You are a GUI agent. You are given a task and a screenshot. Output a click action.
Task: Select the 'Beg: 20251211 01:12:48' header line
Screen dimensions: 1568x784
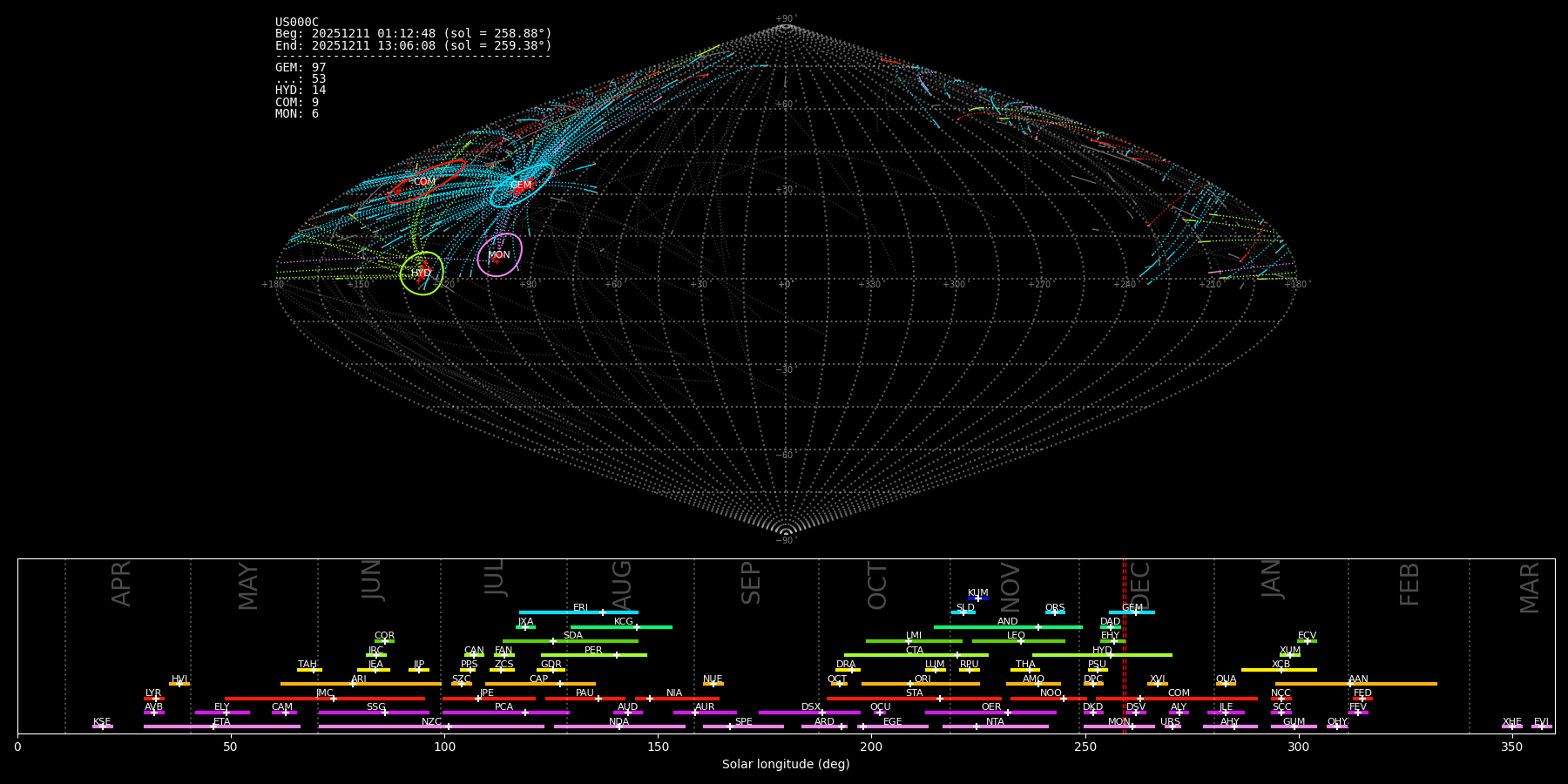pos(414,34)
